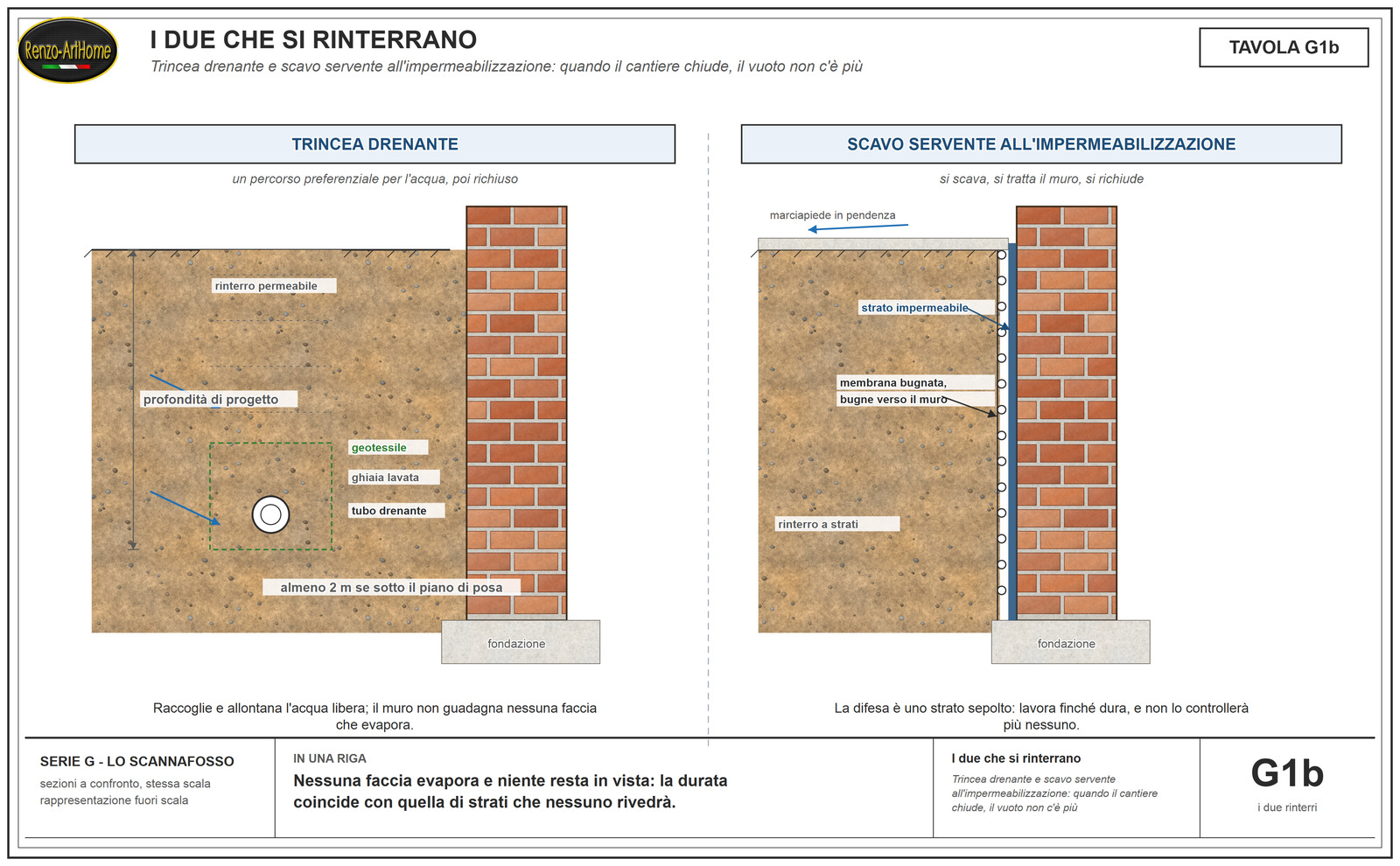
Task: Click the brick wall in the Scavo servente diagram
Action: click(1066, 413)
